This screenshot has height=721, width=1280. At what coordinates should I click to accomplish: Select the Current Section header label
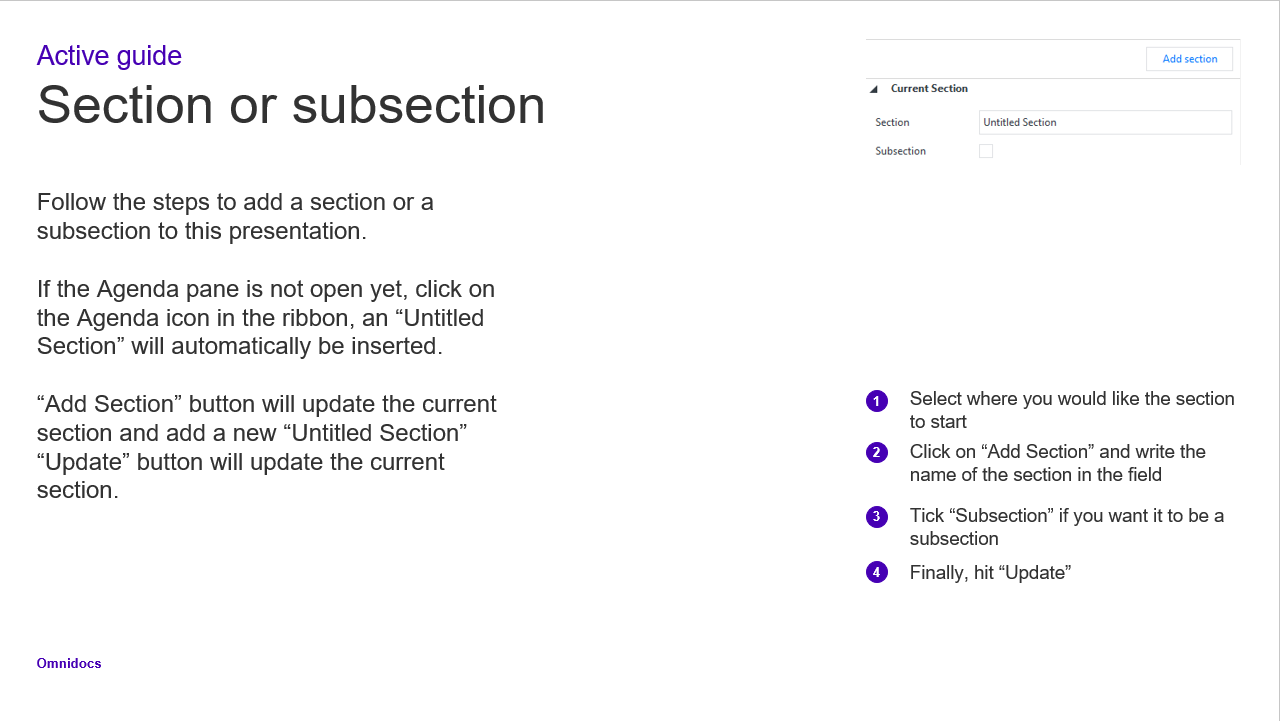(929, 88)
